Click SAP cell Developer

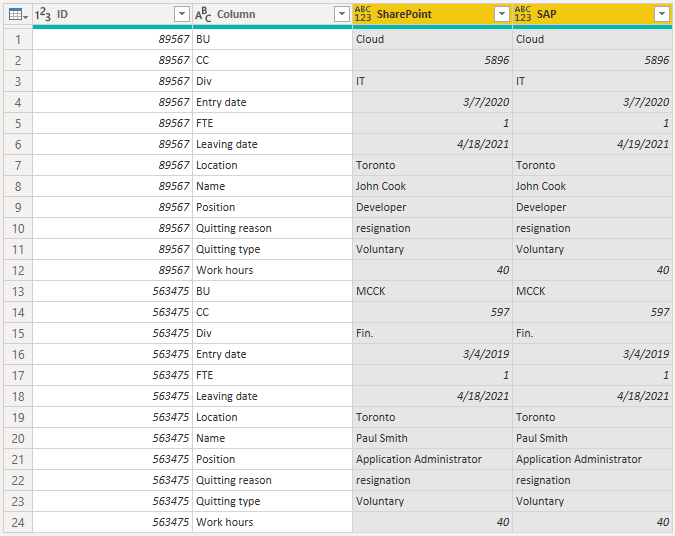click(x=592, y=208)
